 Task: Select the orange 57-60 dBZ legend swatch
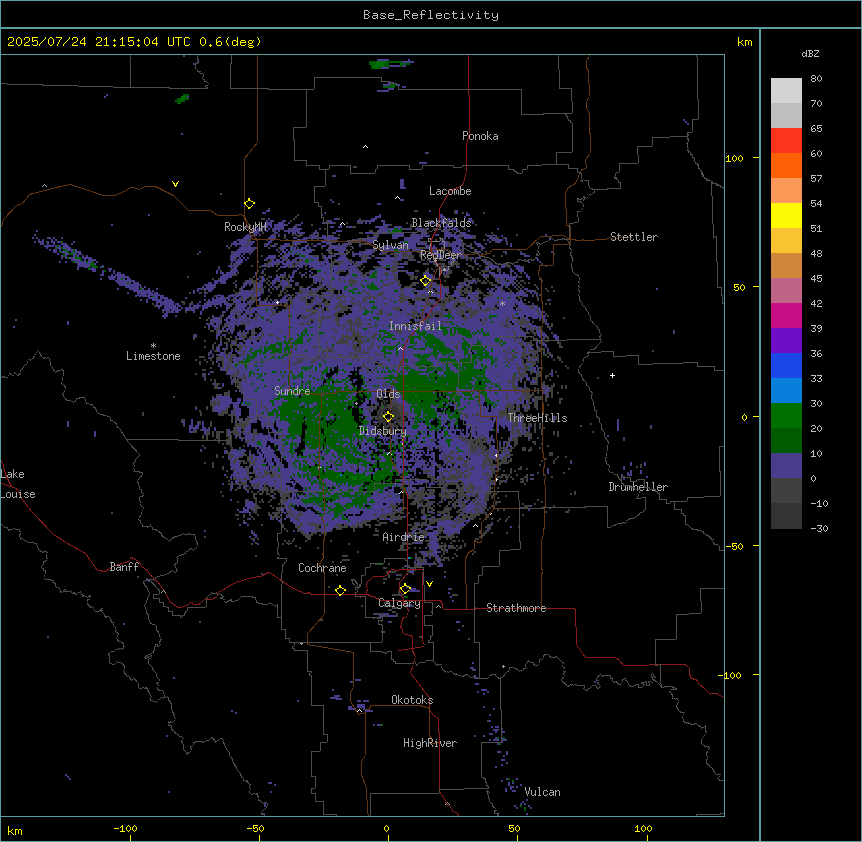click(786, 165)
